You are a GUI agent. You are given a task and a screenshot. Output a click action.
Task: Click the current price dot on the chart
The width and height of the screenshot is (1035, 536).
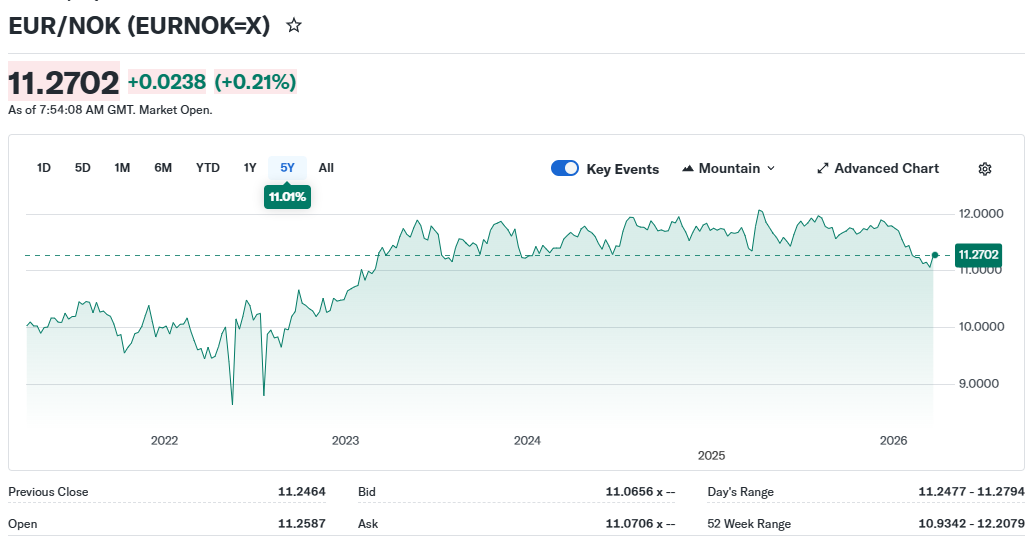tap(935, 255)
